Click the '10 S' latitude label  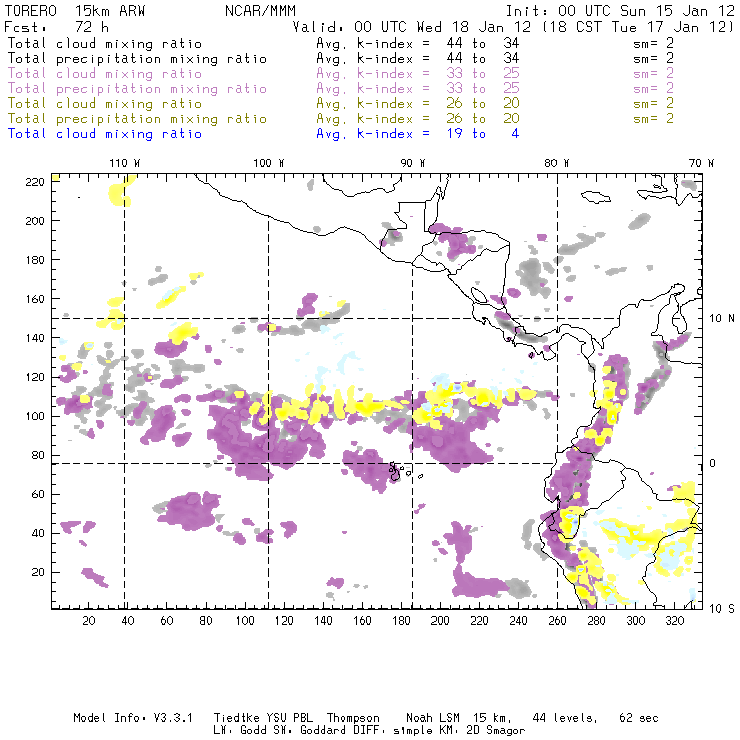pos(722,609)
